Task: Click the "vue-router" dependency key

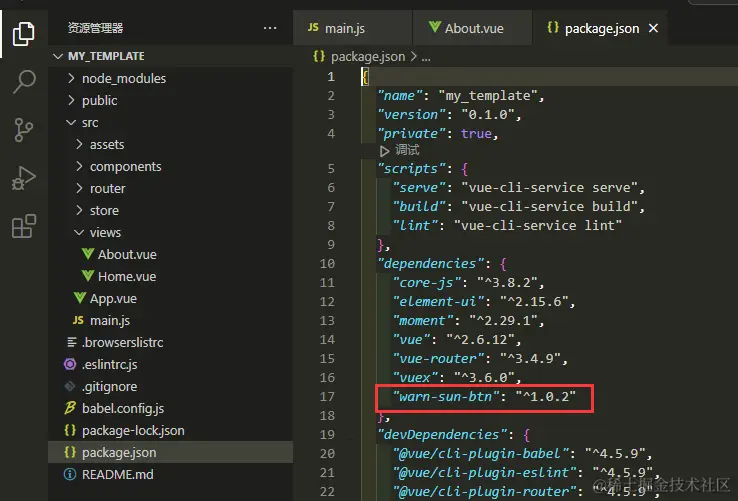Action: click(439, 358)
